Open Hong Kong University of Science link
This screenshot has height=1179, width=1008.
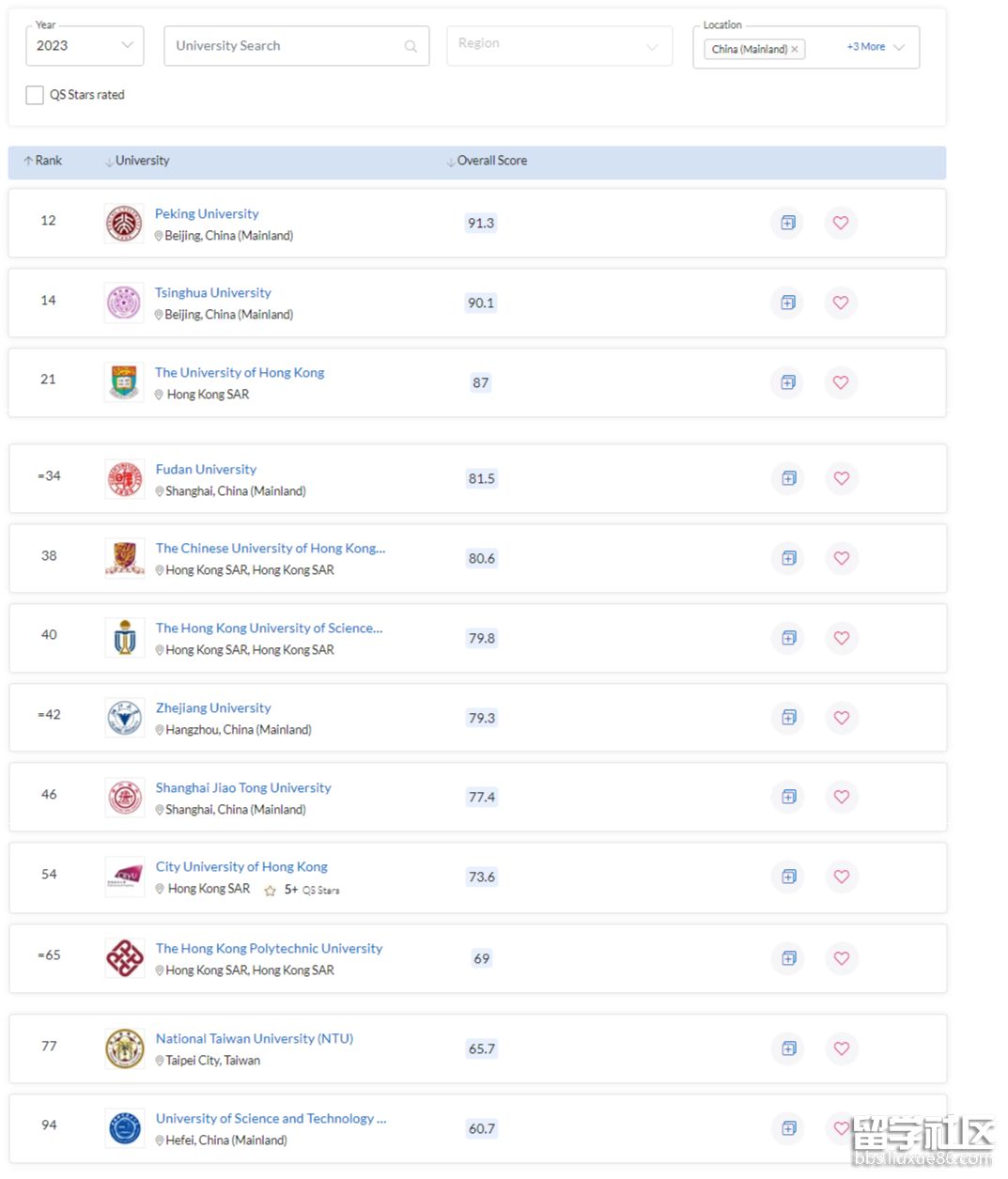point(270,628)
